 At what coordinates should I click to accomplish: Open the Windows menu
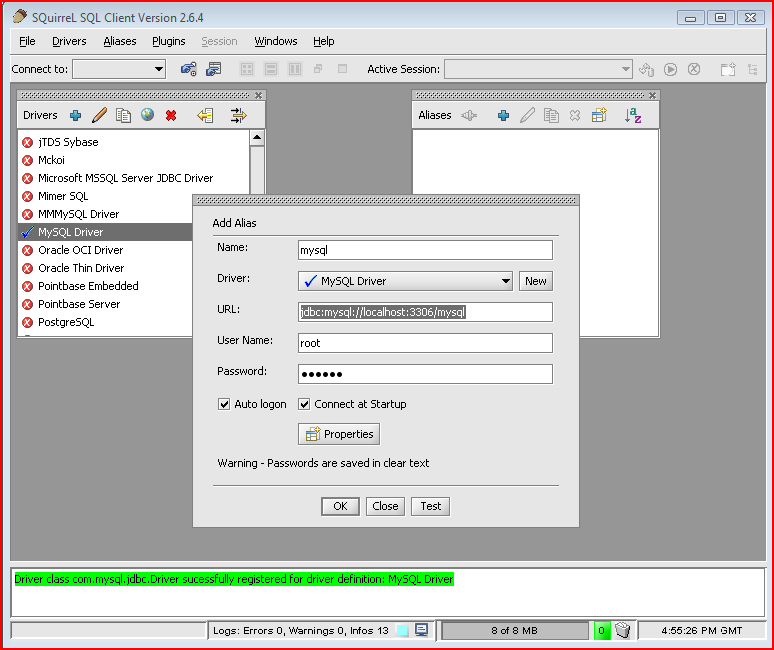(275, 41)
